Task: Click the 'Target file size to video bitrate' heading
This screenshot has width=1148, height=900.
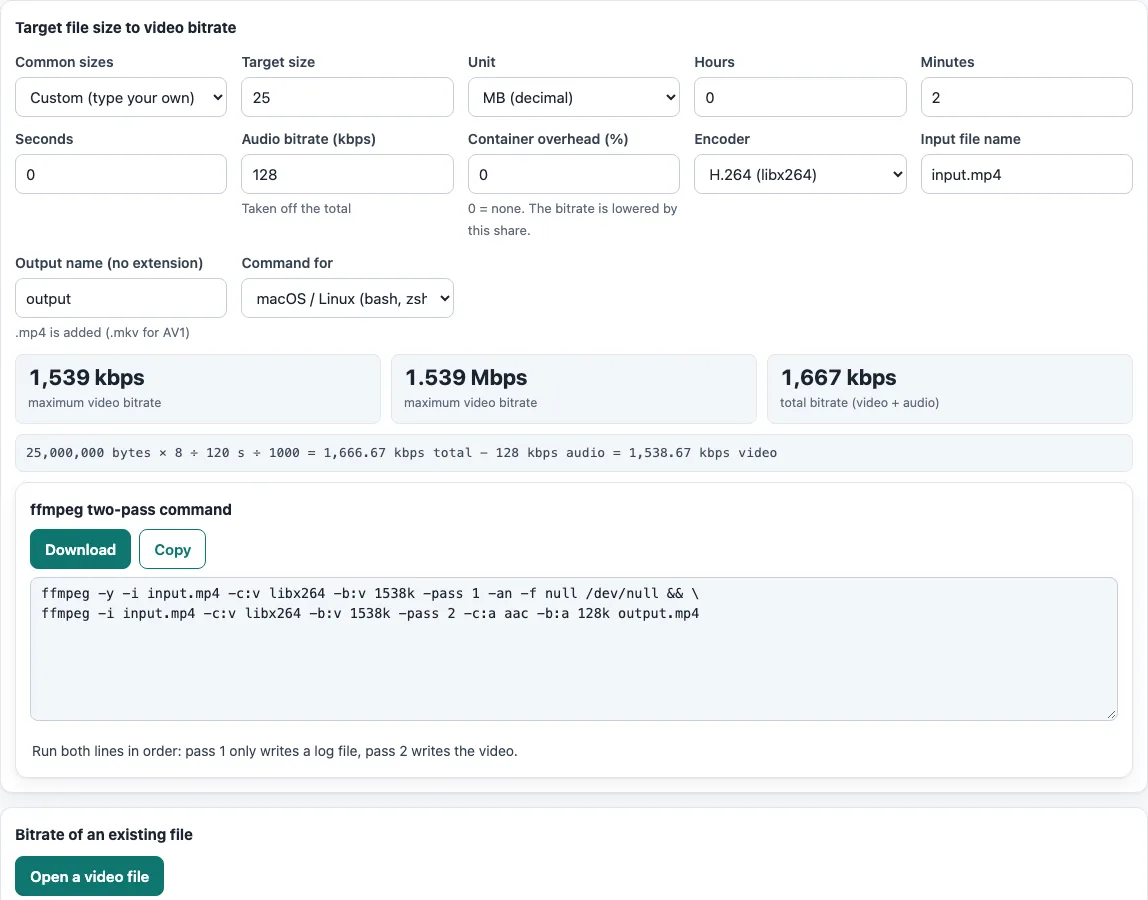Action: coord(126,28)
